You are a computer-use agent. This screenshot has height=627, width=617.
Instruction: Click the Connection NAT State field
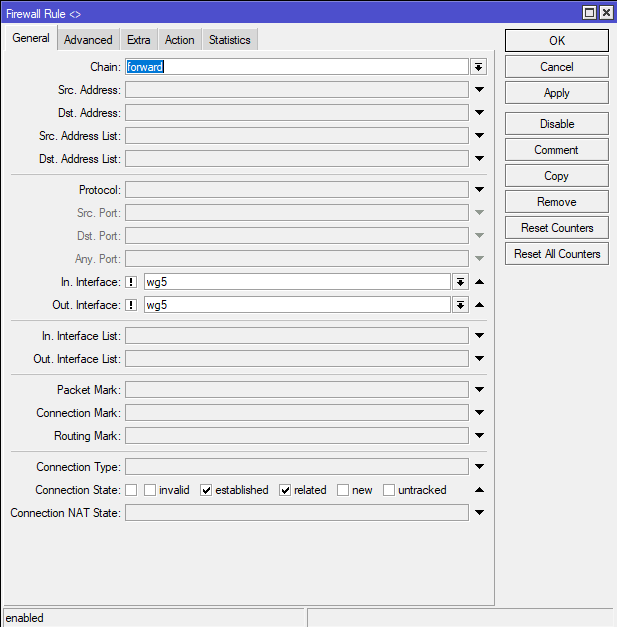(297, 513)
